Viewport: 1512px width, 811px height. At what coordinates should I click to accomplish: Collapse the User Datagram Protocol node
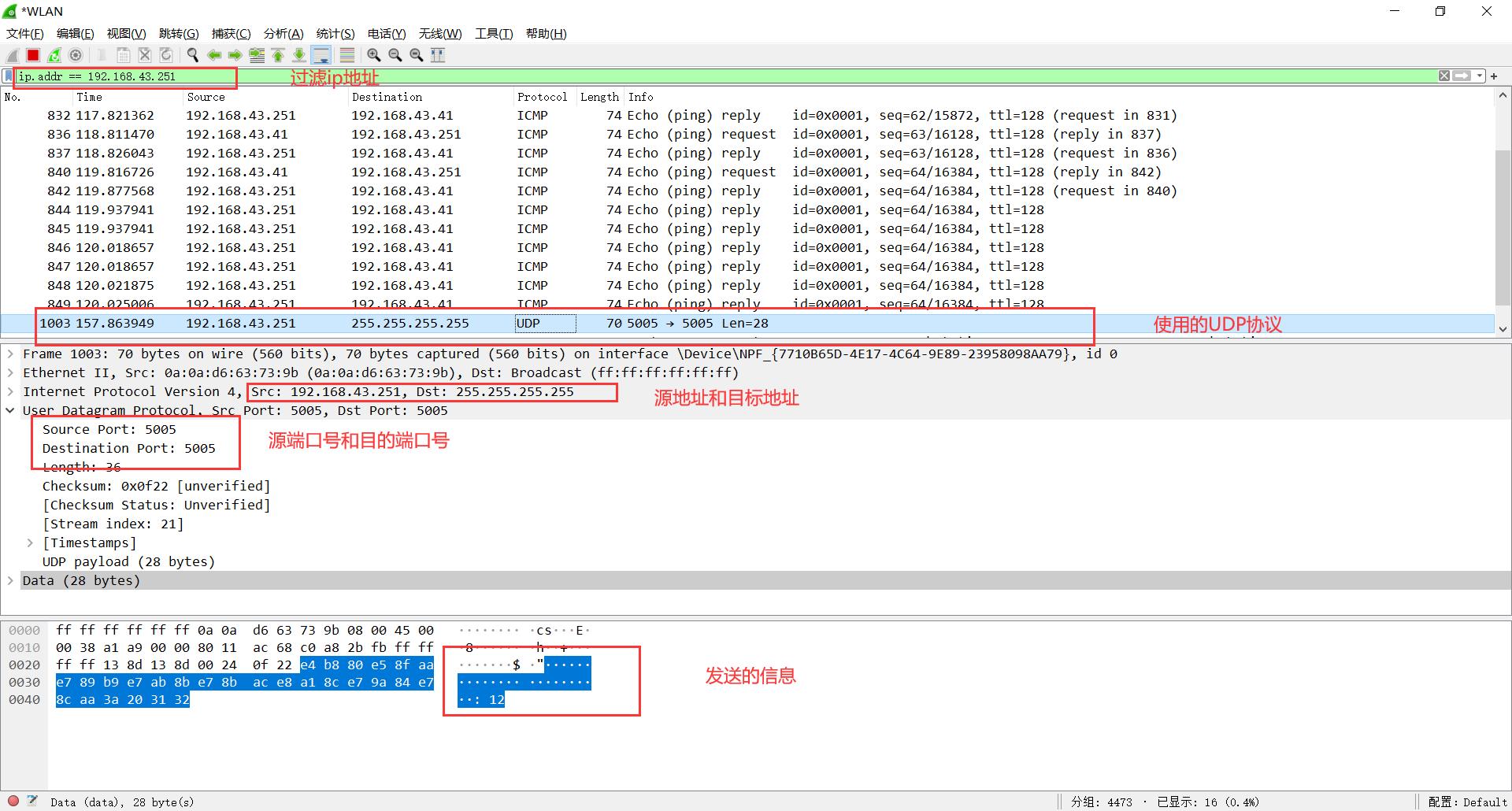point(10,411)
